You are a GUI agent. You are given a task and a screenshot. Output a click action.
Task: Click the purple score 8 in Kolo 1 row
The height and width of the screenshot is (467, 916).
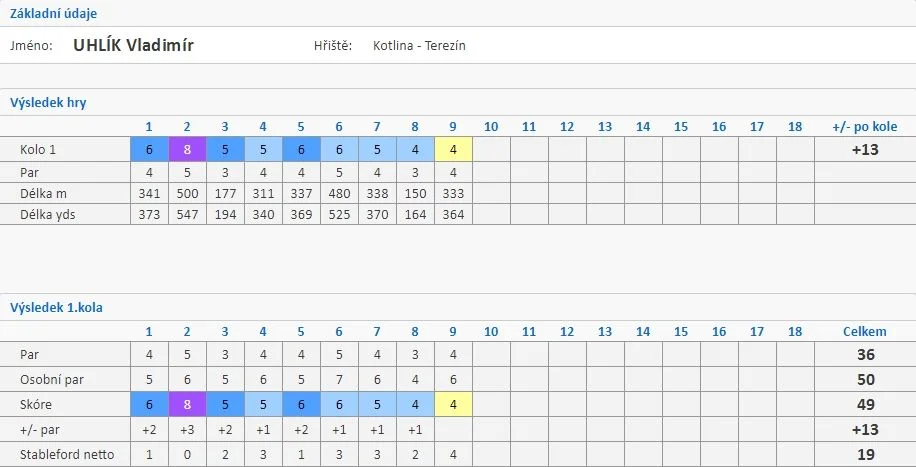point(187,150)
